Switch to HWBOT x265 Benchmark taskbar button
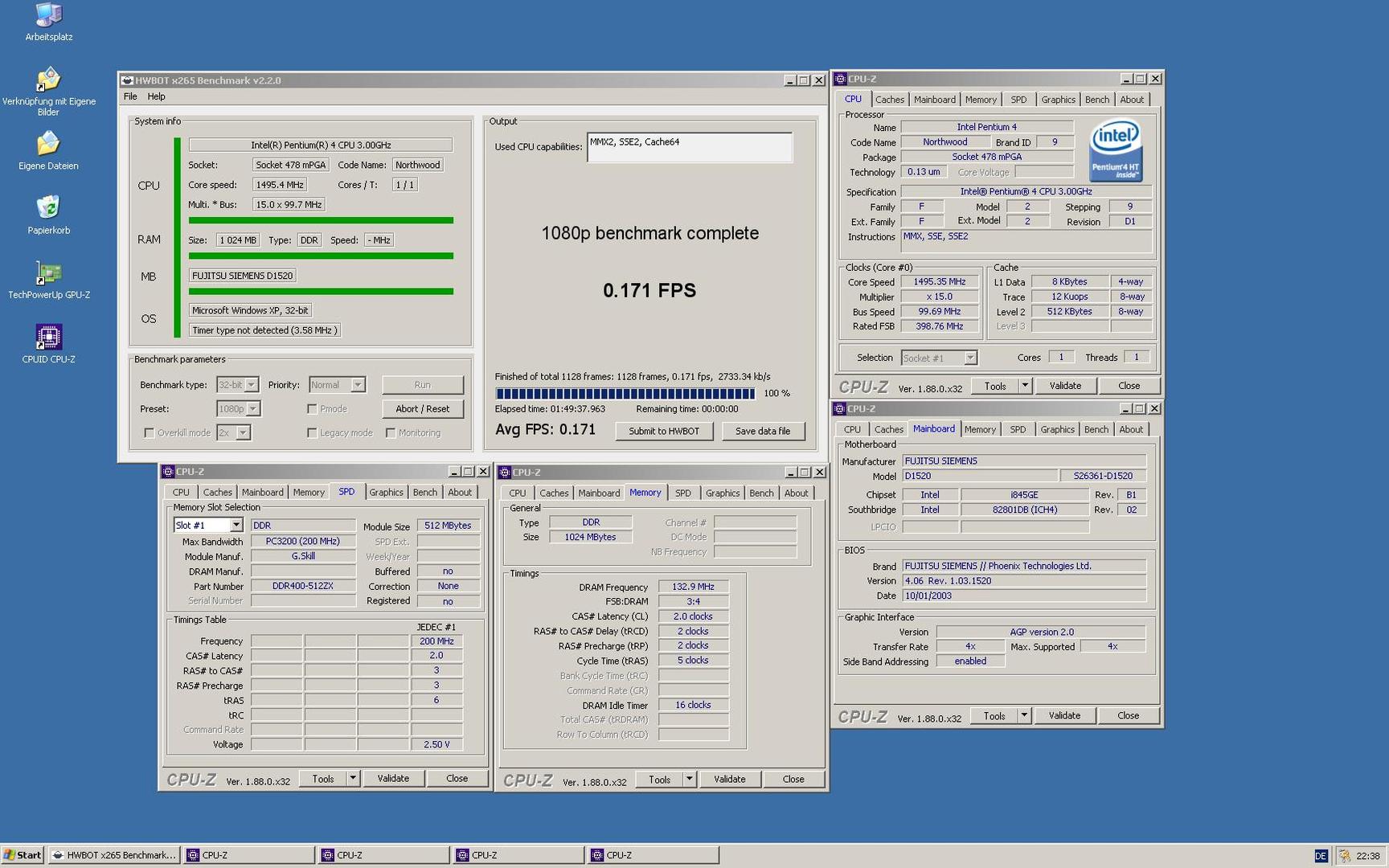Viewport: 1389px width, 868px height. (113, 855)
